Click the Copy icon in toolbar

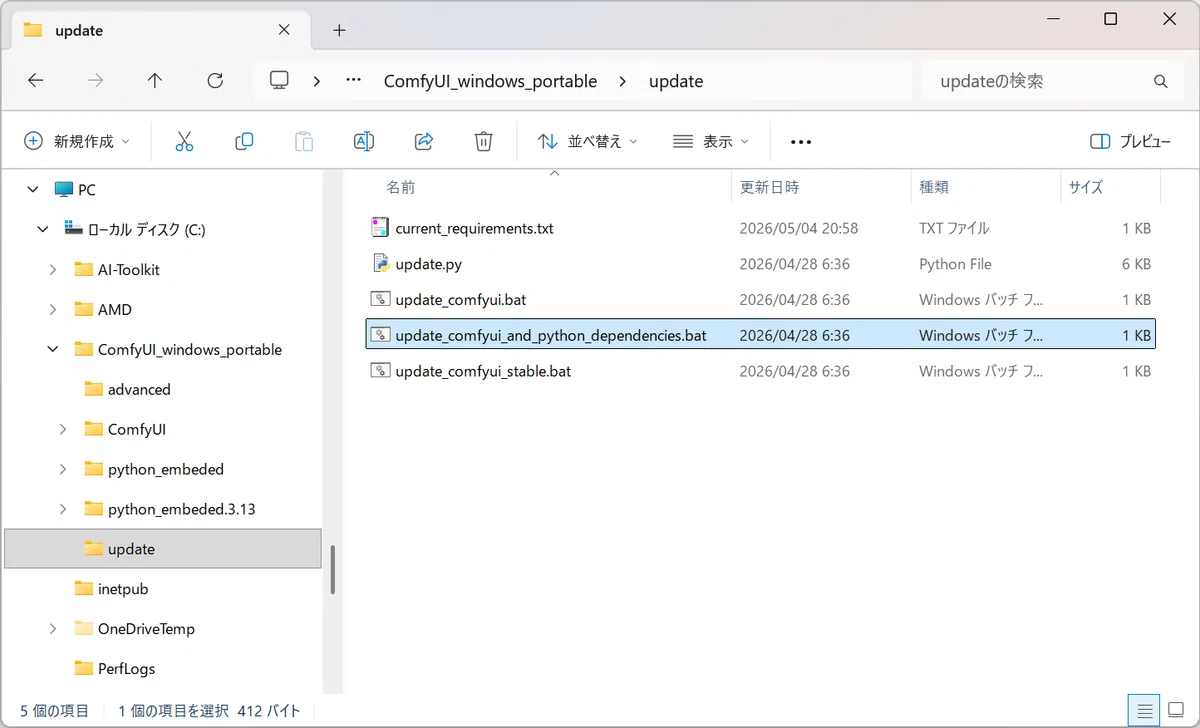click(244, 141)
